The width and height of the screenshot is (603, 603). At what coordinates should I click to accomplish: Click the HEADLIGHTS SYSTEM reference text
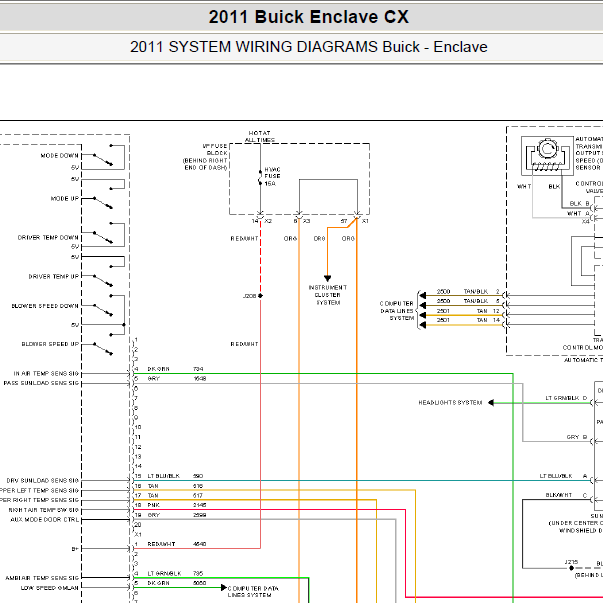click(450, 403)
